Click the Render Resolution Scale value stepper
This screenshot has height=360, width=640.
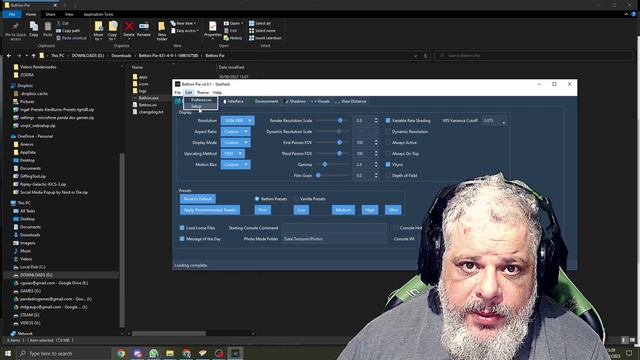coord(376,120)
